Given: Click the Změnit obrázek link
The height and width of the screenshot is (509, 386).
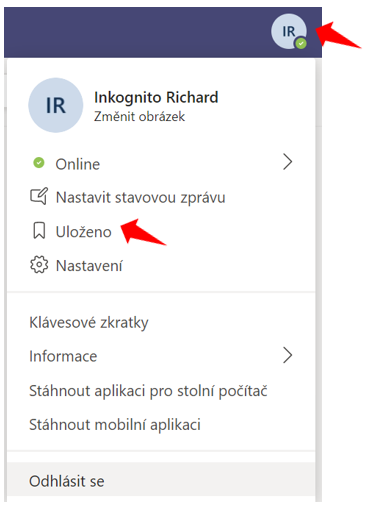Looking at the screenshot, I should [x=139, y=117].
